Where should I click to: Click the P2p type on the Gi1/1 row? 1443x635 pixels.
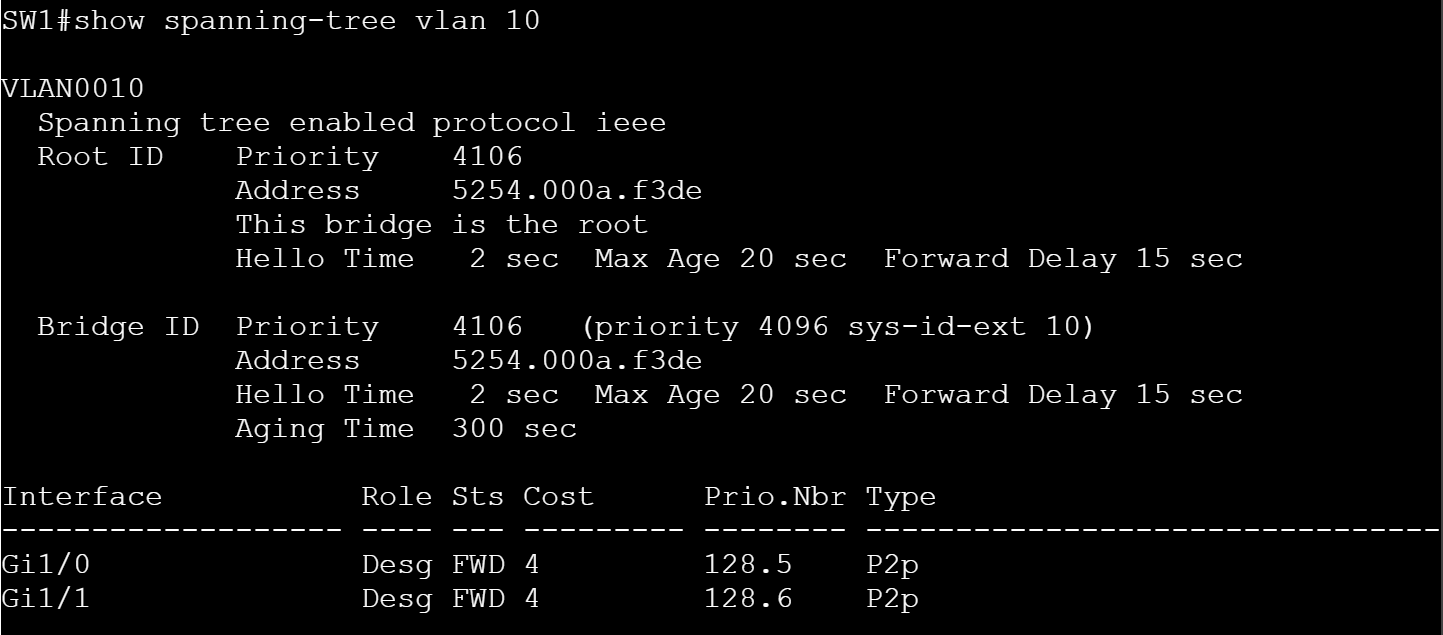pos(892,599)
